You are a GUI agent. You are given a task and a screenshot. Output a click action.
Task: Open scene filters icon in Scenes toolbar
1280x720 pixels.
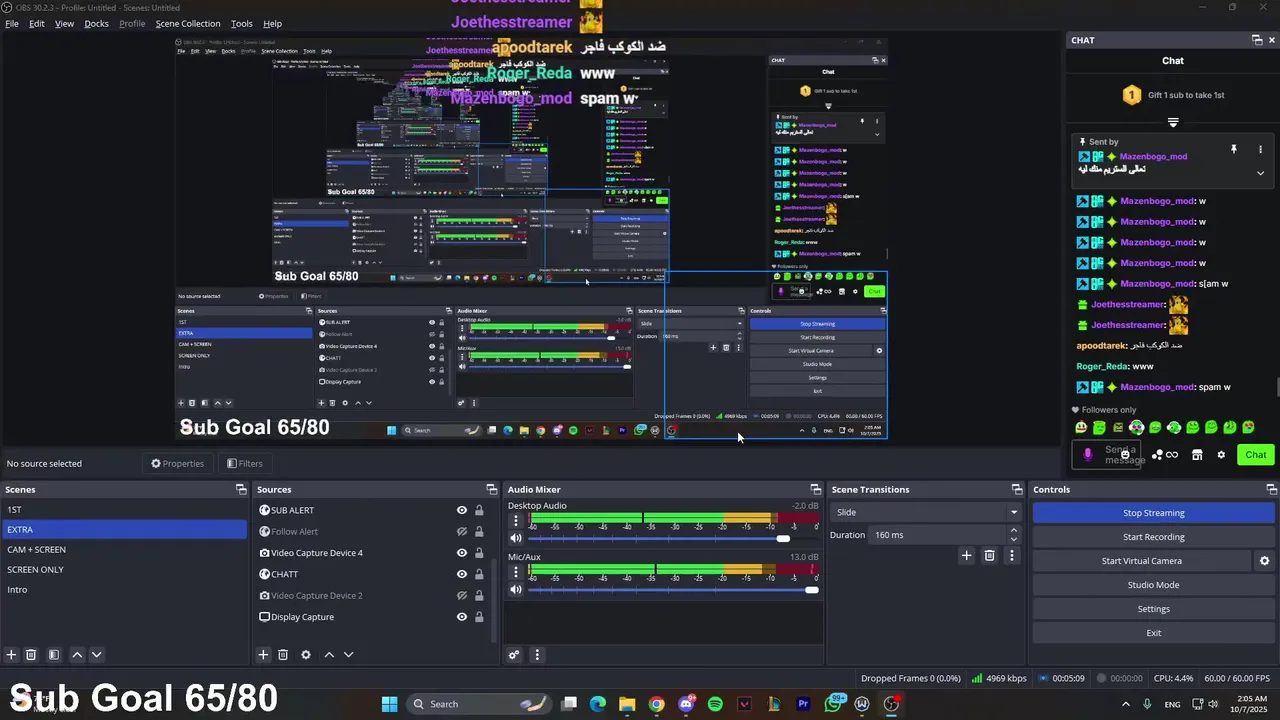tap(54, 655)
